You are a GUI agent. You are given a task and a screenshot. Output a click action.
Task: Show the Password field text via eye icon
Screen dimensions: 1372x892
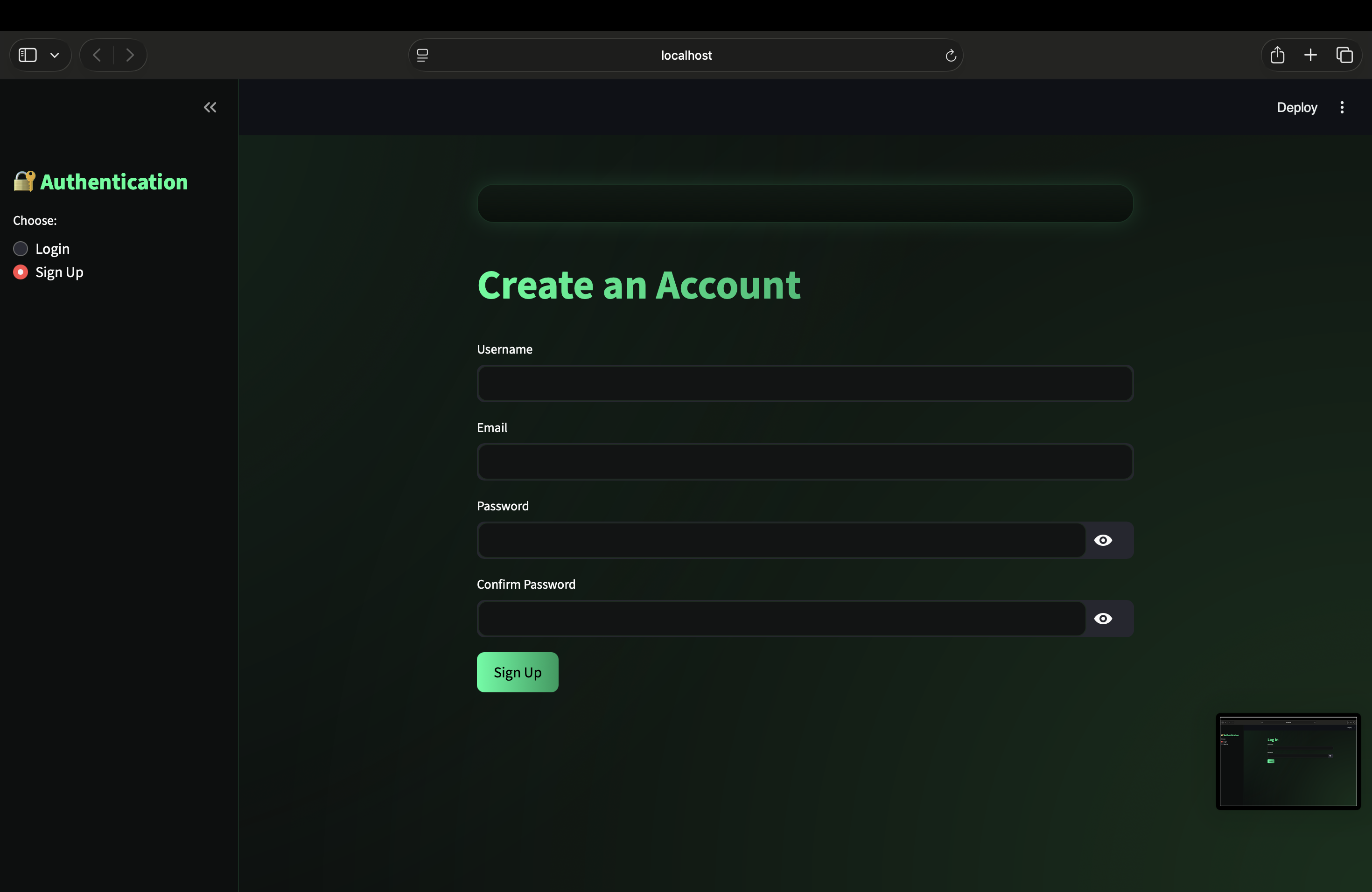1103,541
